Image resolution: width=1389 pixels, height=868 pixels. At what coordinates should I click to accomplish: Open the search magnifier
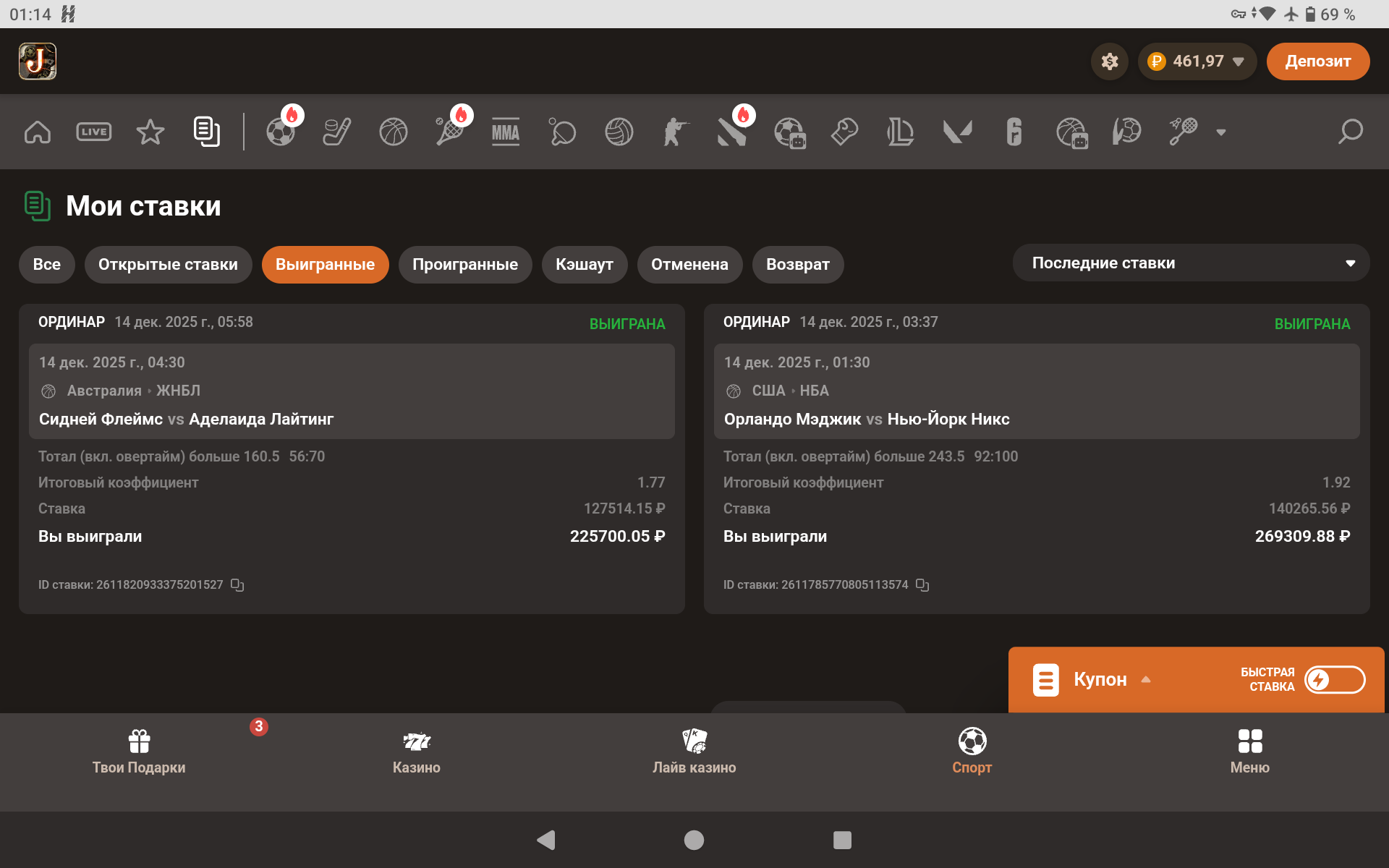point(1350,132)
